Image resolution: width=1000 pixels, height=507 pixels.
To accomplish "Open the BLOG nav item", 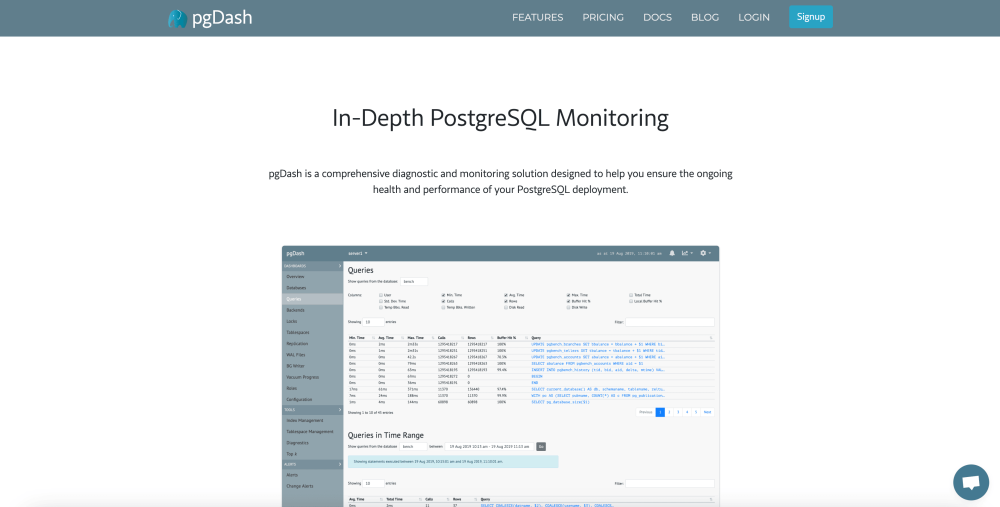I will click(x=705, y=17).
